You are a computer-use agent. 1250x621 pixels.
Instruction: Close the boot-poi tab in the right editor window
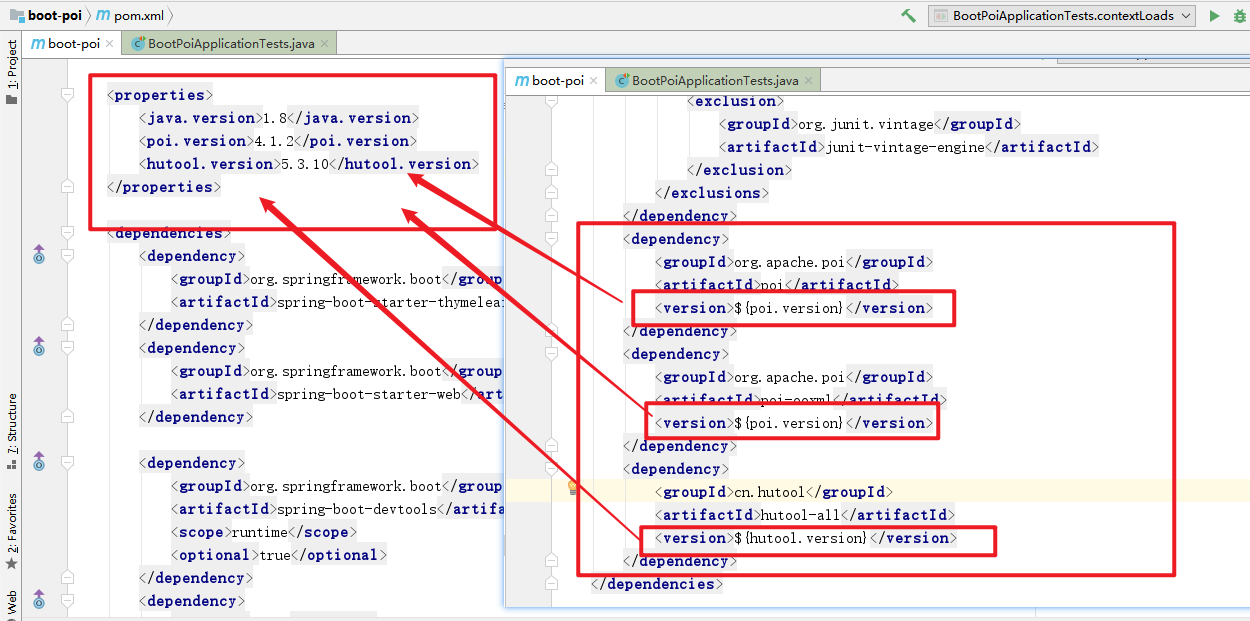pos(594,81)
